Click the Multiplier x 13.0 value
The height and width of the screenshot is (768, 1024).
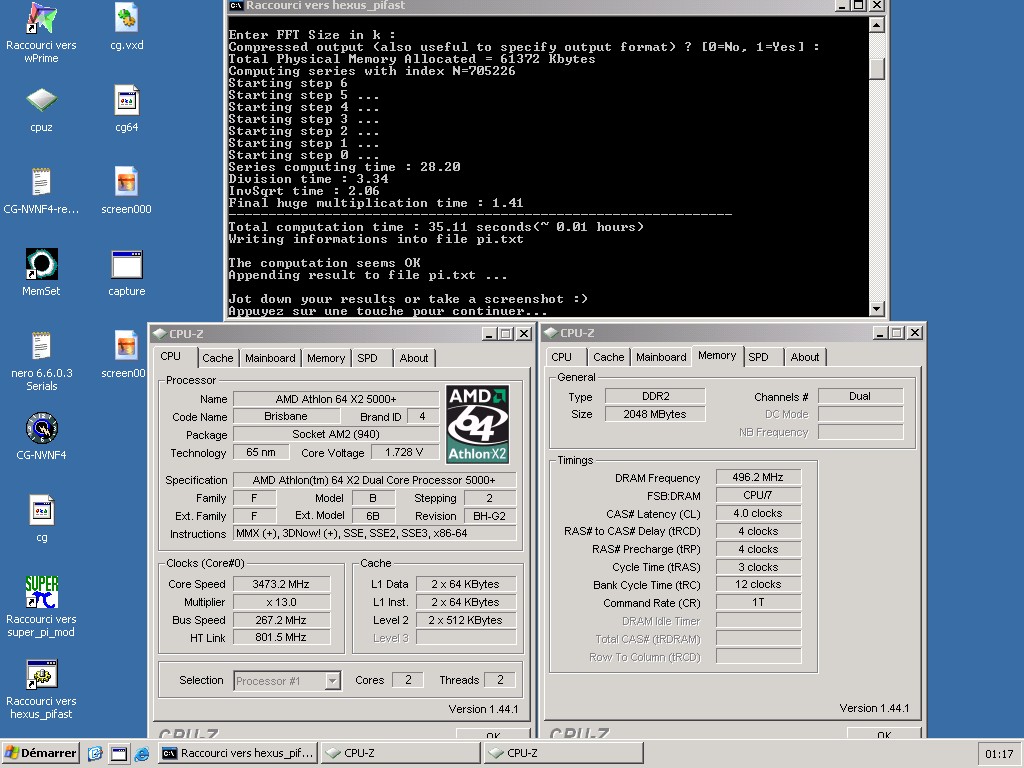pyautogui.click(x=281, y=602)
